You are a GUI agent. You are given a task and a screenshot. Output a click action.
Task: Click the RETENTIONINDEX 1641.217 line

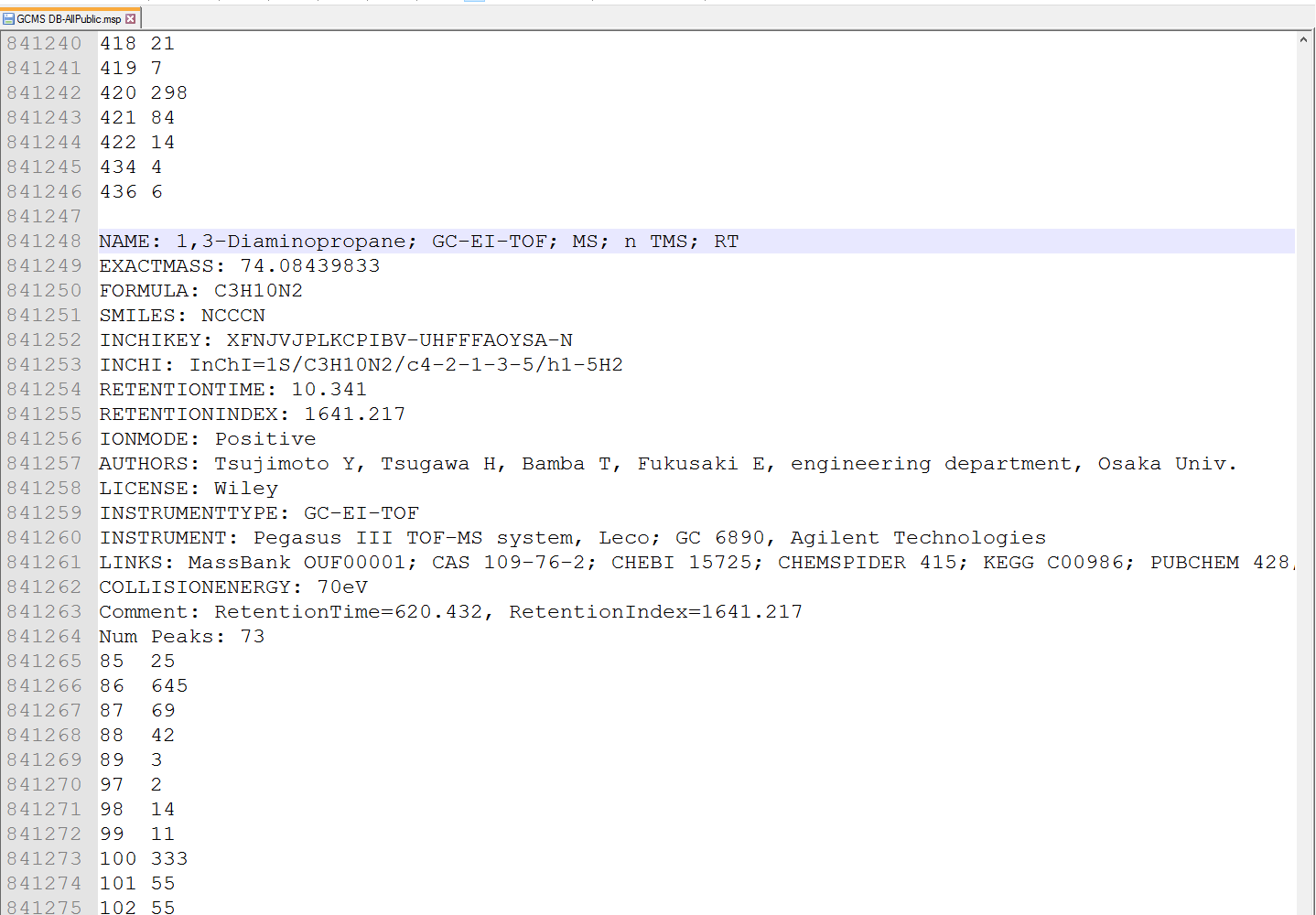tap(252, 414)
